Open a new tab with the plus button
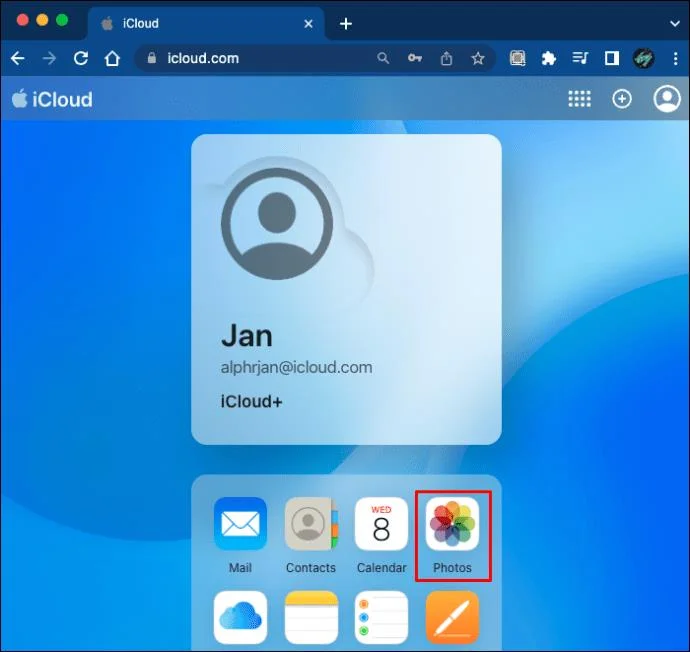The image size is (690, 652). coord(346,24)
